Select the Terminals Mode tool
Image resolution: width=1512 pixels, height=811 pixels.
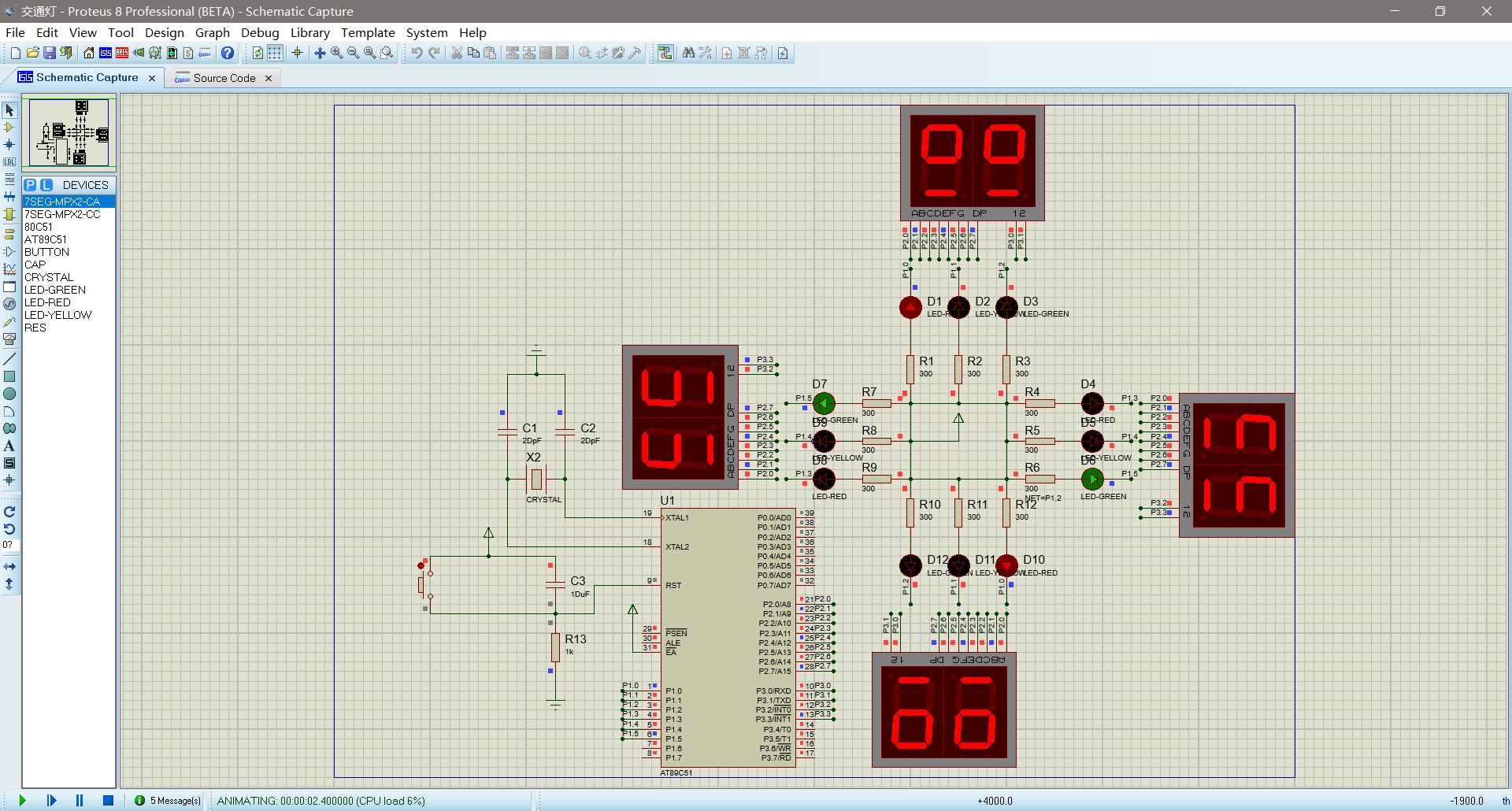(x=9, y=234)
